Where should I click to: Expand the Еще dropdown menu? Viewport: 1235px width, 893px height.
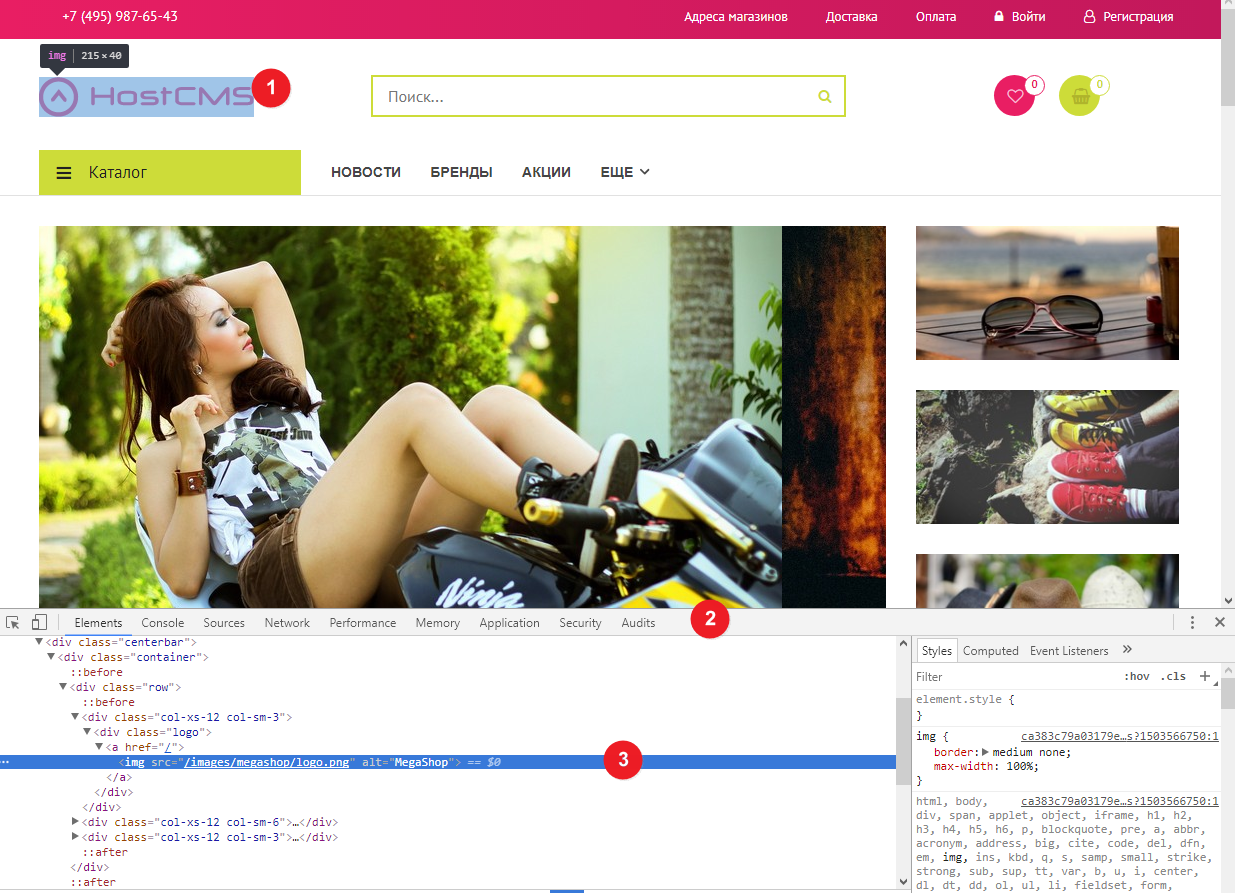tap(625, 172)
